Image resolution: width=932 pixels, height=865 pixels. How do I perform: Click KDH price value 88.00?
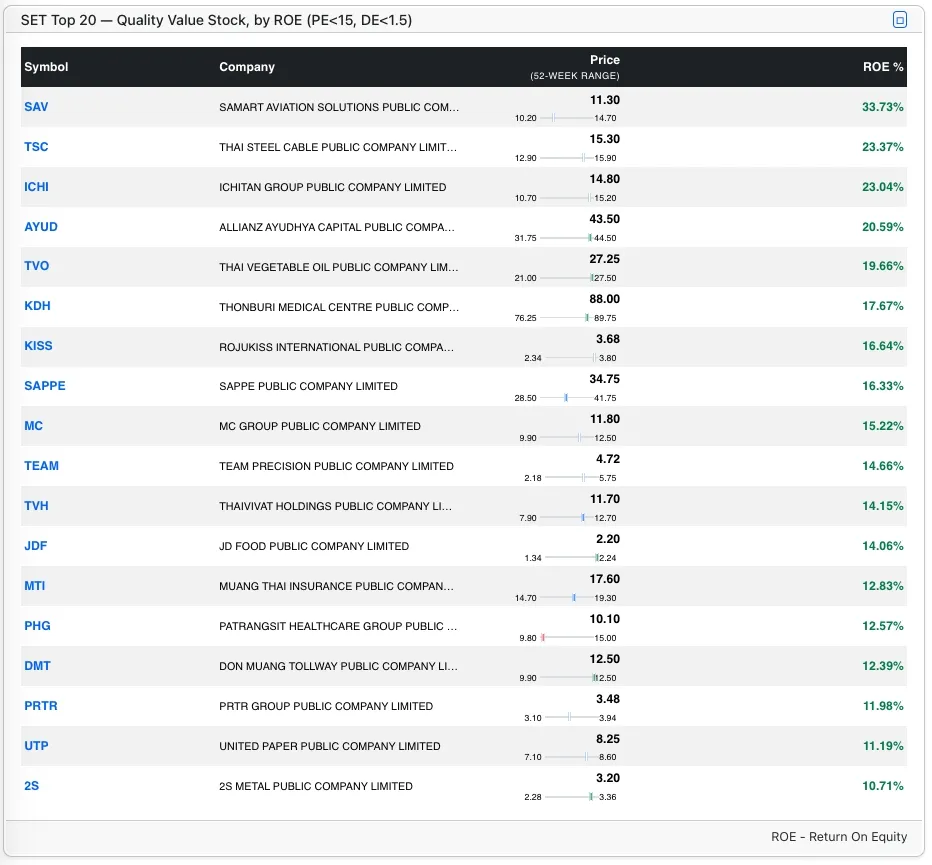[604, 299]
